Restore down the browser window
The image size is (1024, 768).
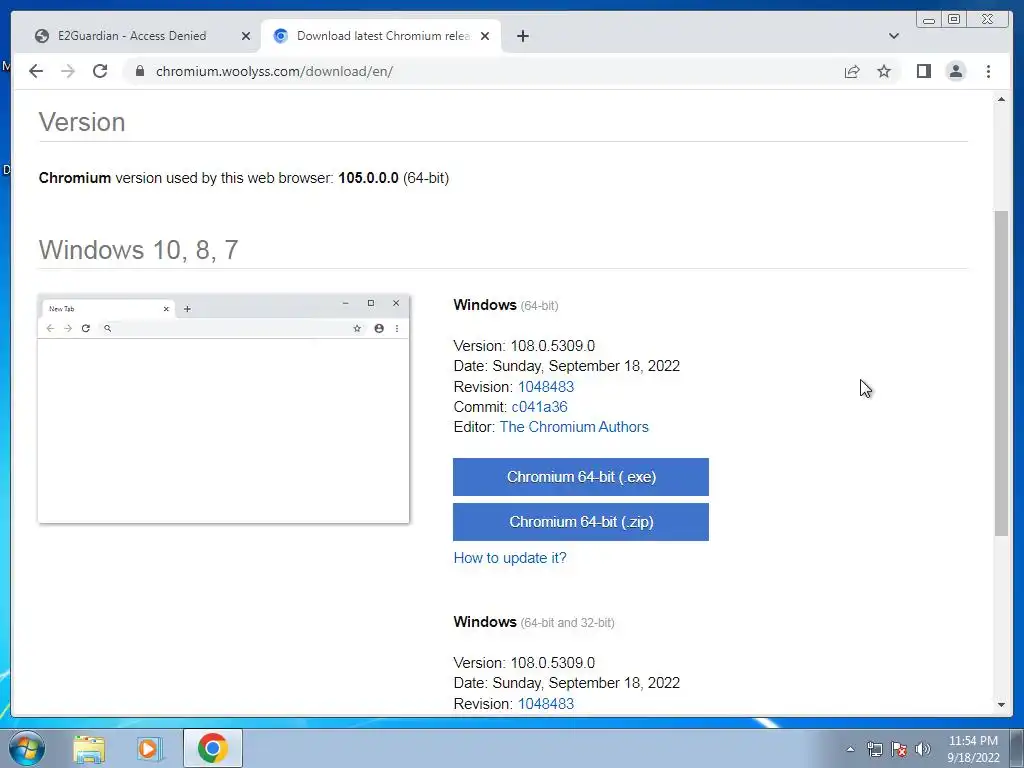(954, 20)
